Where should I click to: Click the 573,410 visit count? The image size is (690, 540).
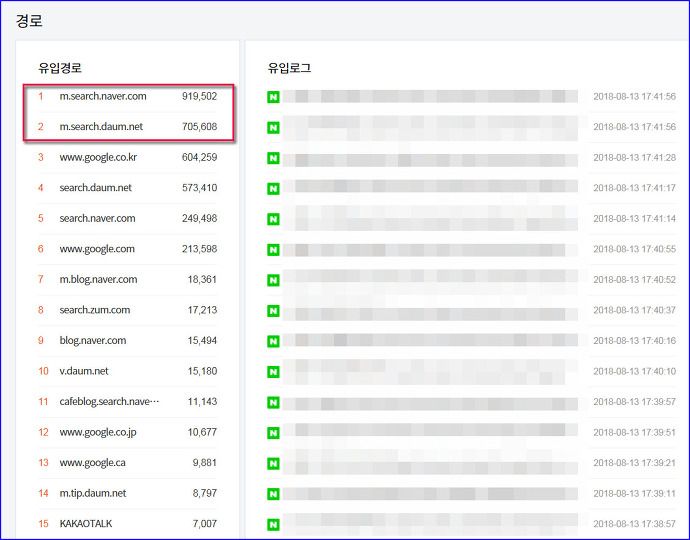click(x=199, y=188)
